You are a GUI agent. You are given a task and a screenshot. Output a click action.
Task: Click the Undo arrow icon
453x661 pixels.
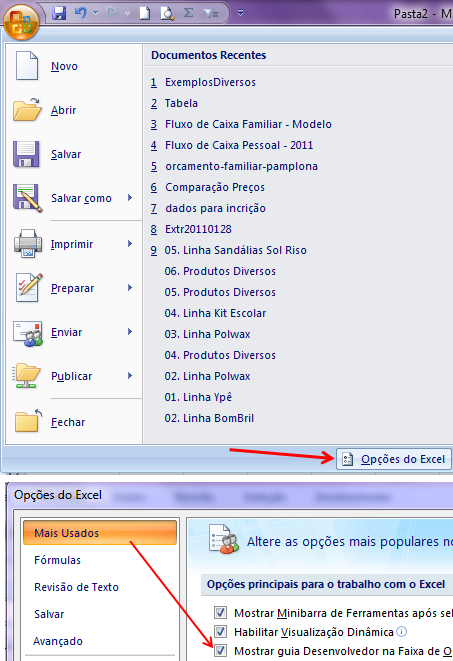click(x=80, y=13)
